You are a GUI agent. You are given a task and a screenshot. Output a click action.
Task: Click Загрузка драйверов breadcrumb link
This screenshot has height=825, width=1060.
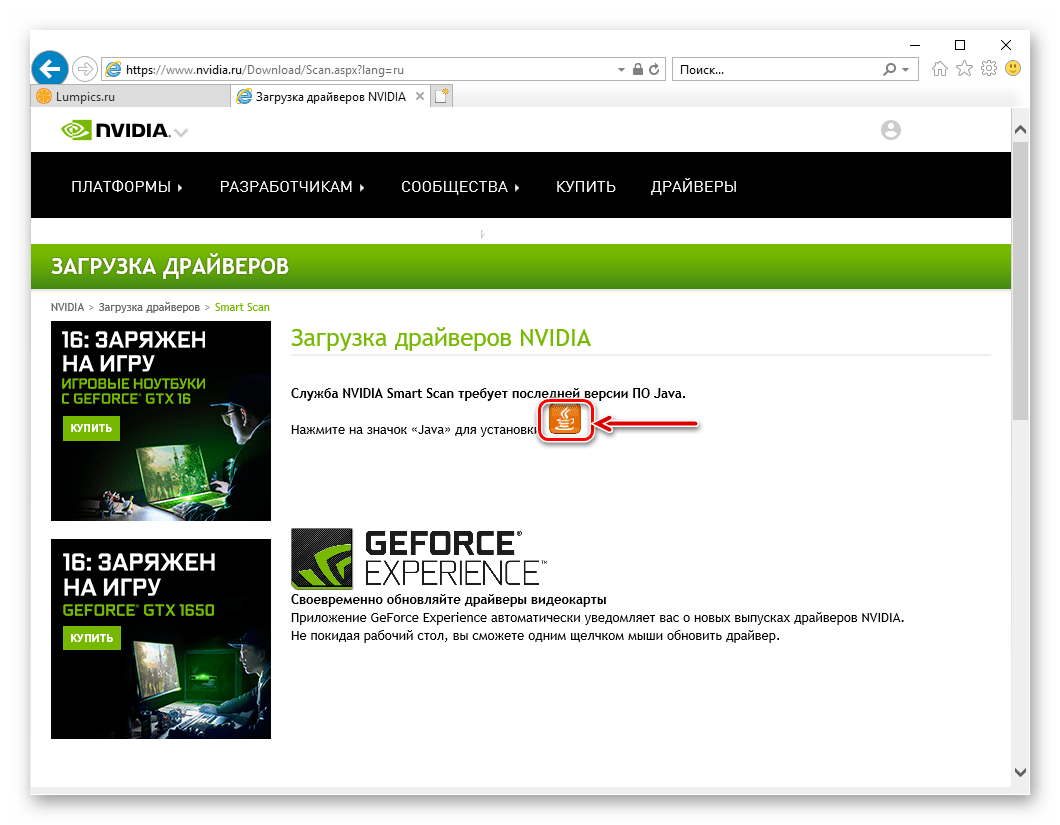(149, 307)
